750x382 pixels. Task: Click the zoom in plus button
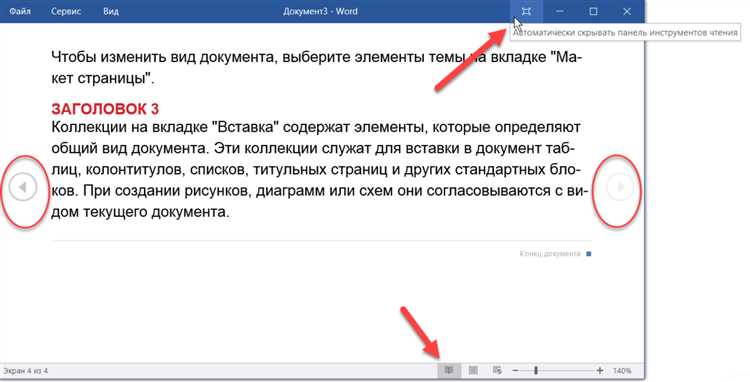(600, 371)
